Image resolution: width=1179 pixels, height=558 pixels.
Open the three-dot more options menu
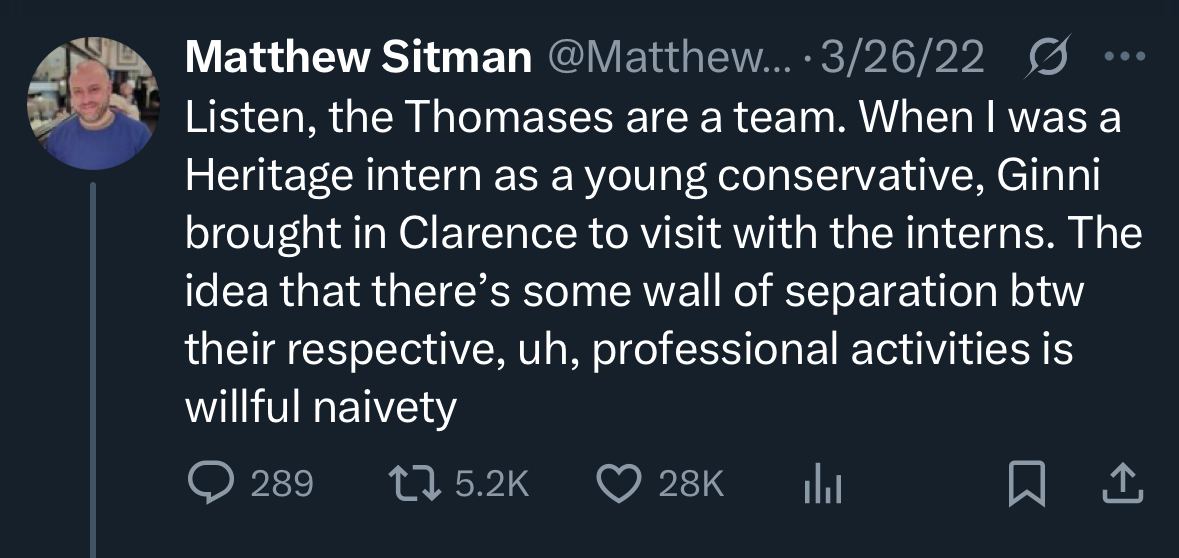point(1127,58)
